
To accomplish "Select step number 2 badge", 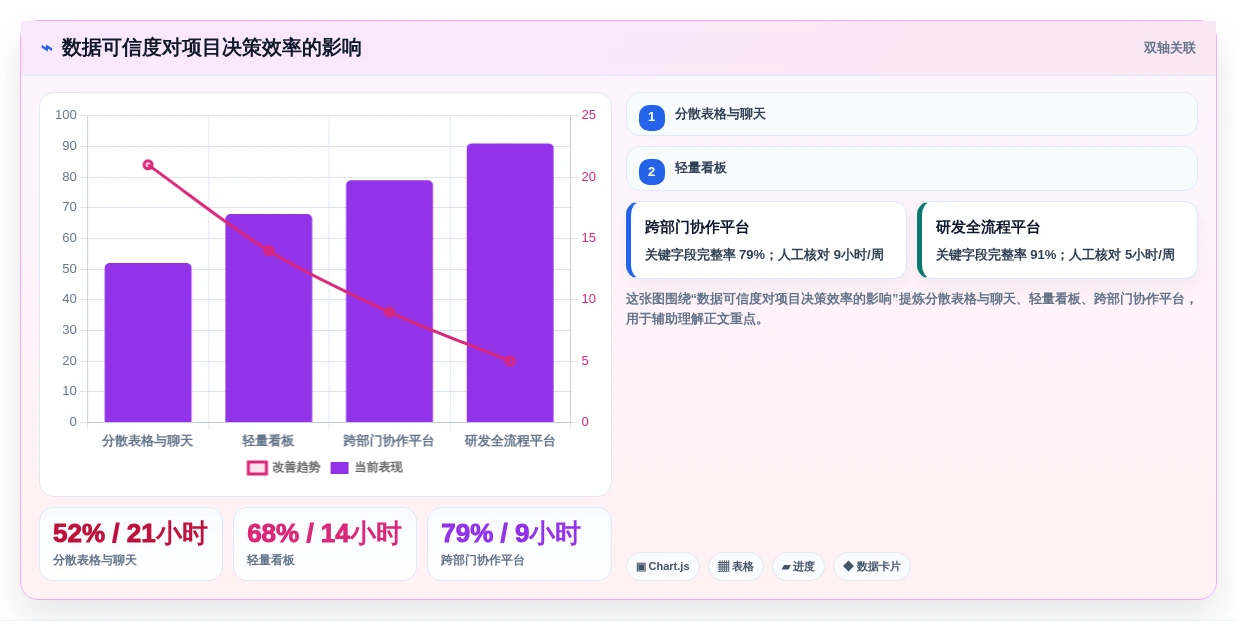I will click(651, 172).
